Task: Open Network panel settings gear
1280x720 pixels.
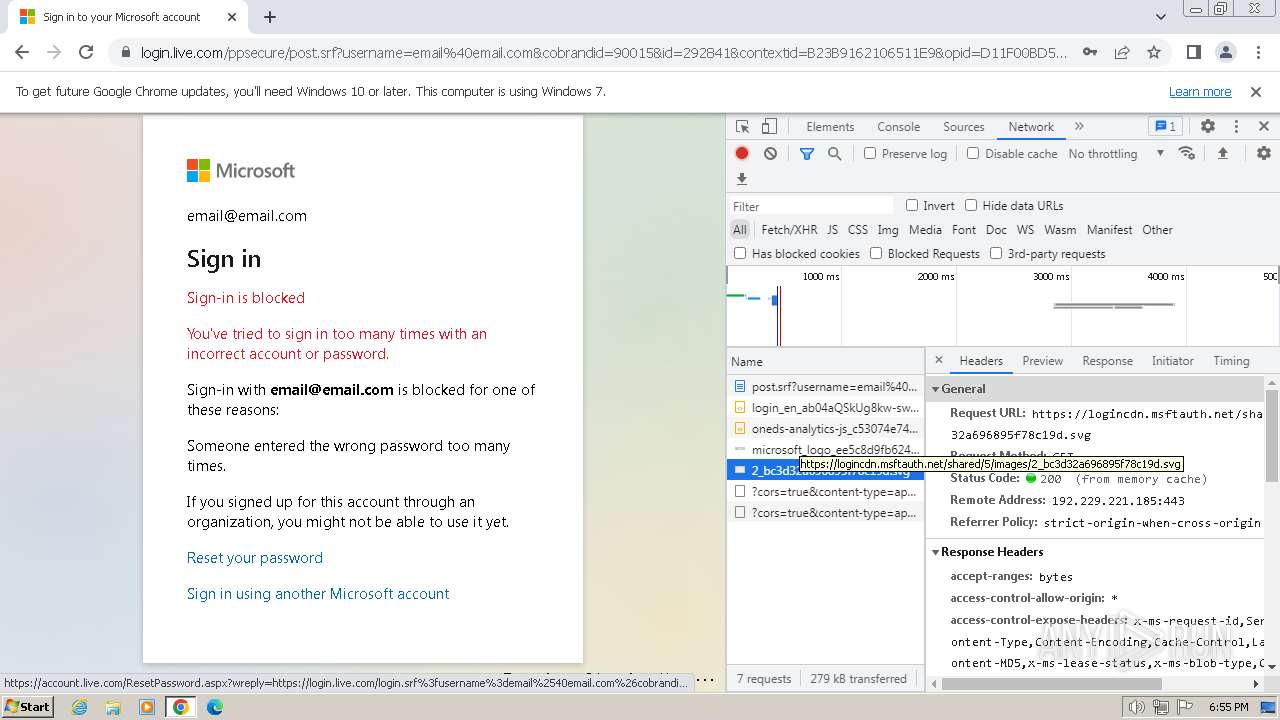Action: point(1264,154)
